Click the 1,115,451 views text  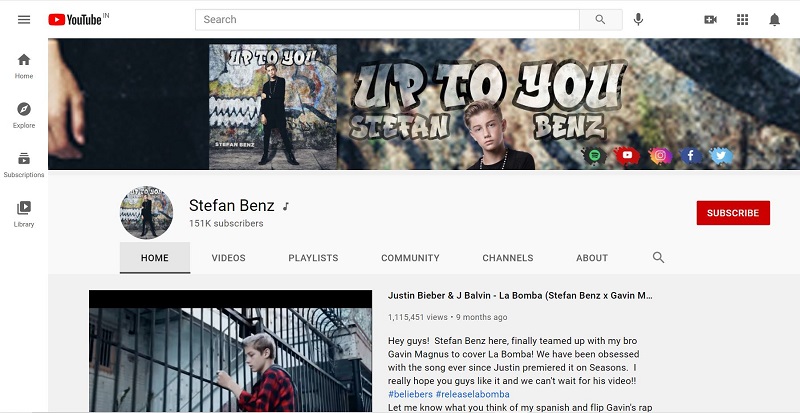click(417, 317)
